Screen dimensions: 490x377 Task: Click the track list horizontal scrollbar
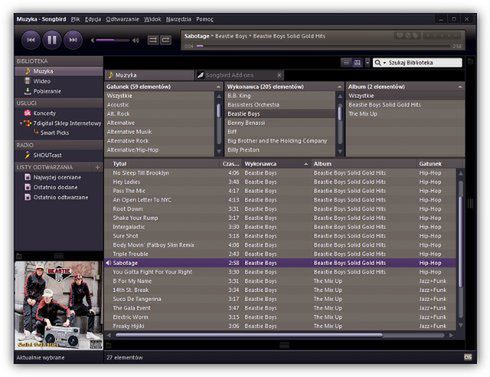(x=249, y=335)
